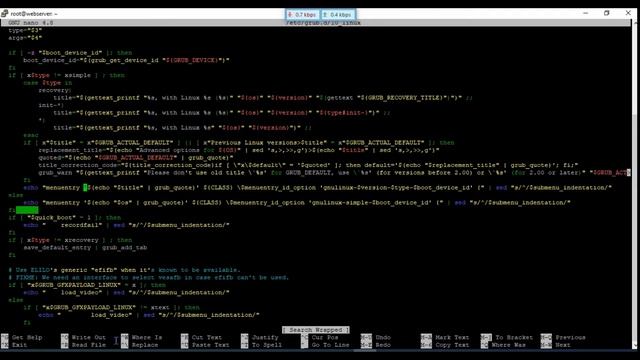The height and width of the screenshot is (360, 640).
Task: Click the Undo shortcut label
Action: tap(383, 338)
